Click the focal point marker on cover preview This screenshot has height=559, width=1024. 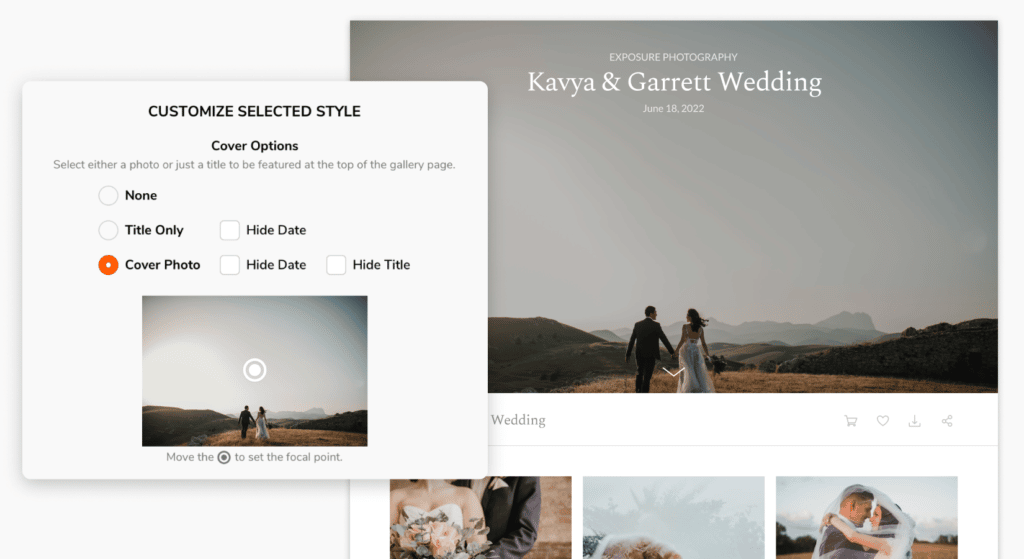pos(255,370)
